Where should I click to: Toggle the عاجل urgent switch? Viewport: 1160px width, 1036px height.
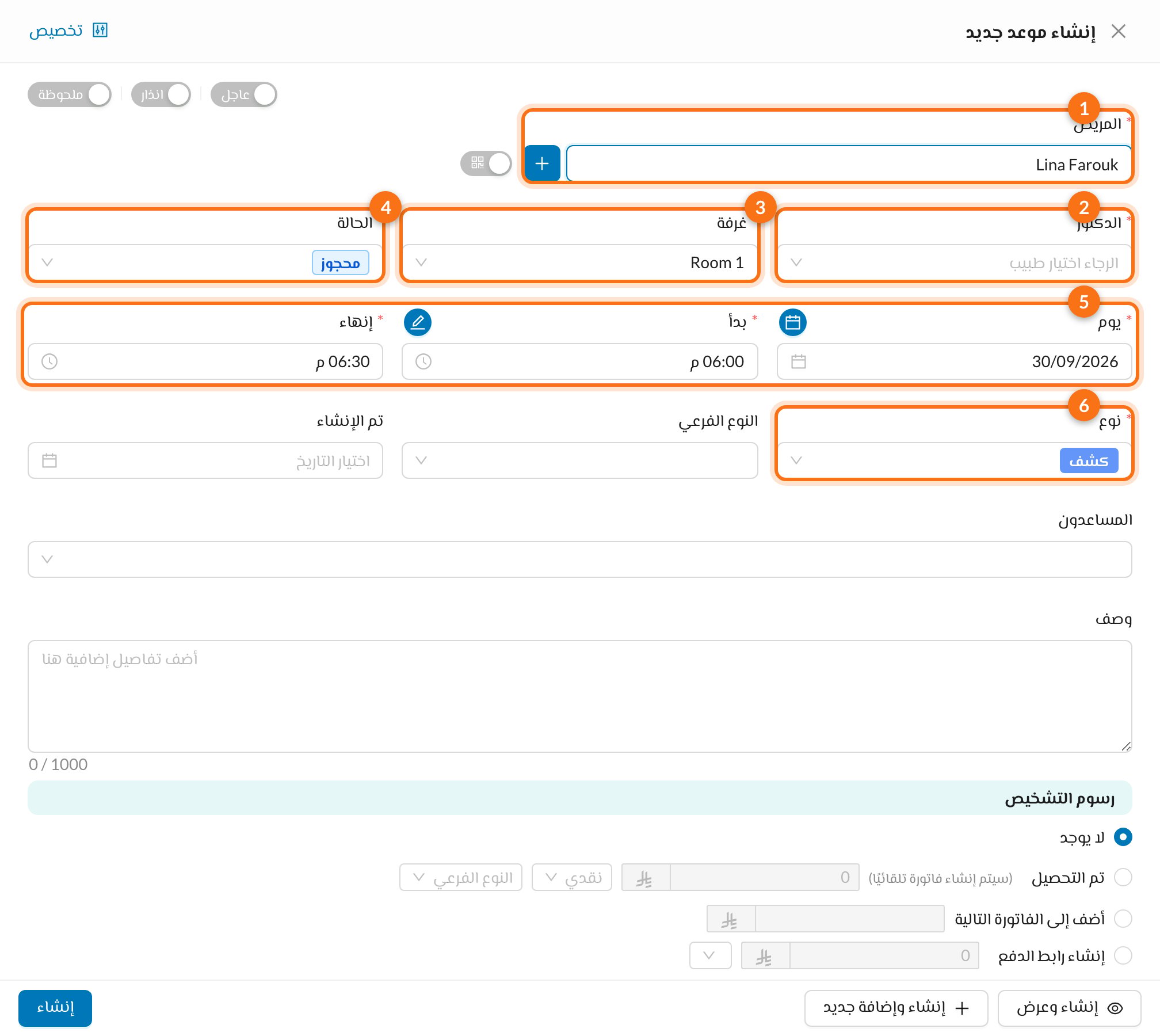coord(244,94)
